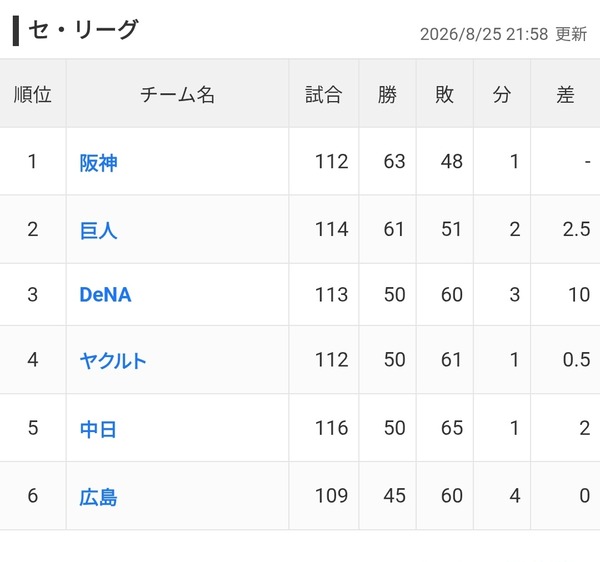
Task: Open the 巨人 team link
Action: 98,231
